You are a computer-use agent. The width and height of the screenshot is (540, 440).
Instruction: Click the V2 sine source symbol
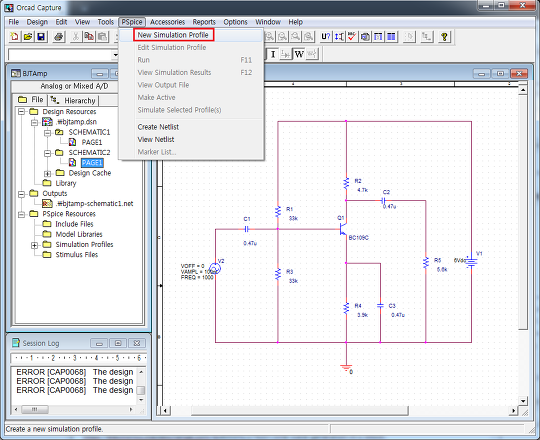215,268
